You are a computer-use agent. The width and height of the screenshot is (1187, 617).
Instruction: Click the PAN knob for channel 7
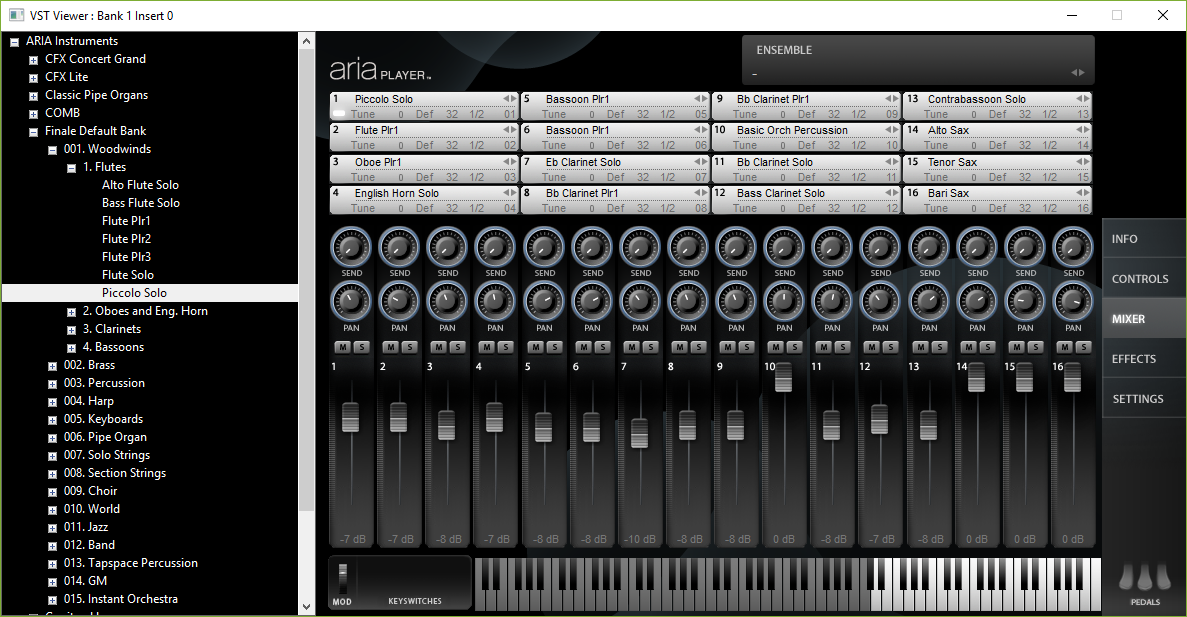pyautogui.click(x=640, y=301)
